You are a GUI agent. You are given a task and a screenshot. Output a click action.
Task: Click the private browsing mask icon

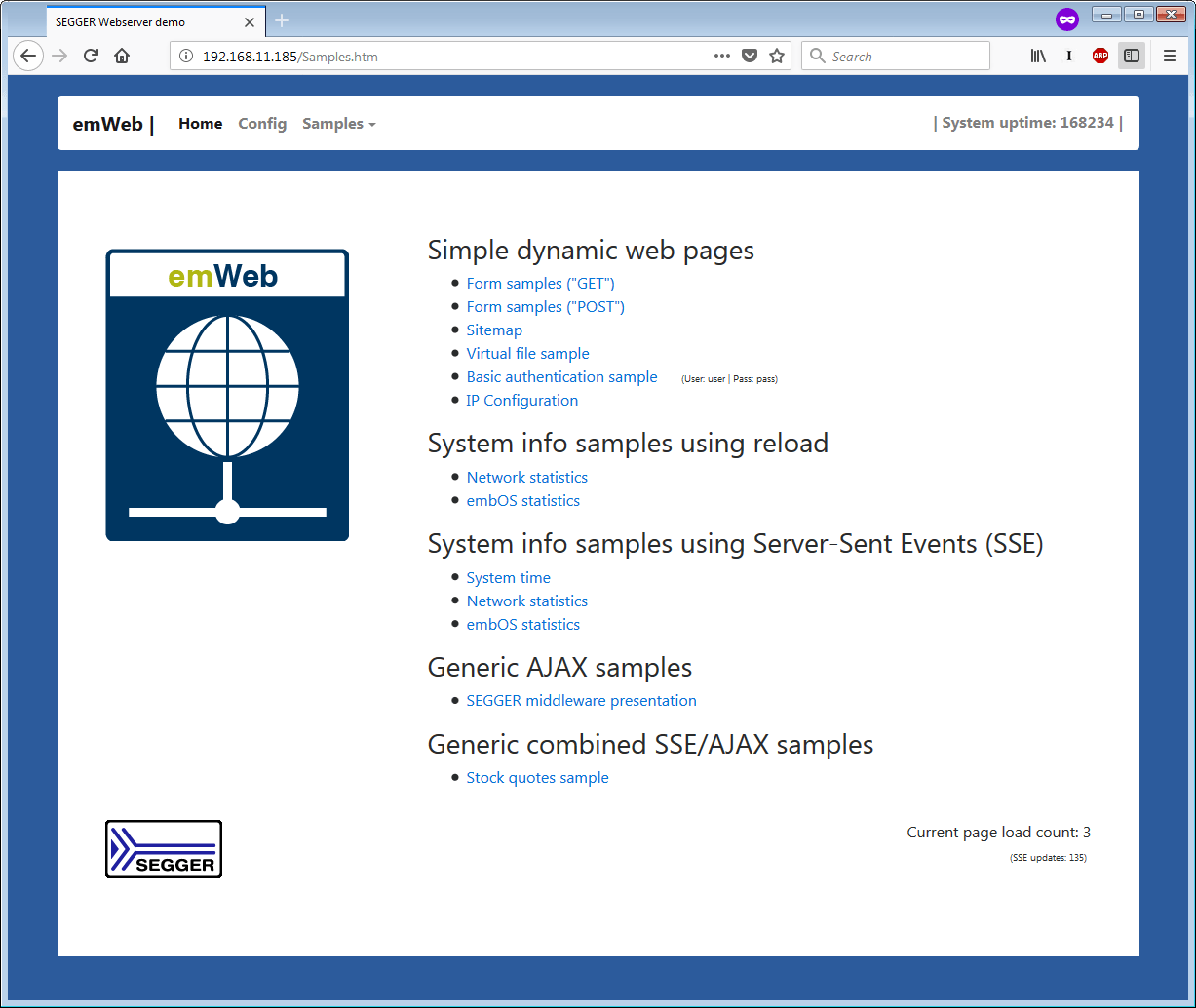[1067, 19]
